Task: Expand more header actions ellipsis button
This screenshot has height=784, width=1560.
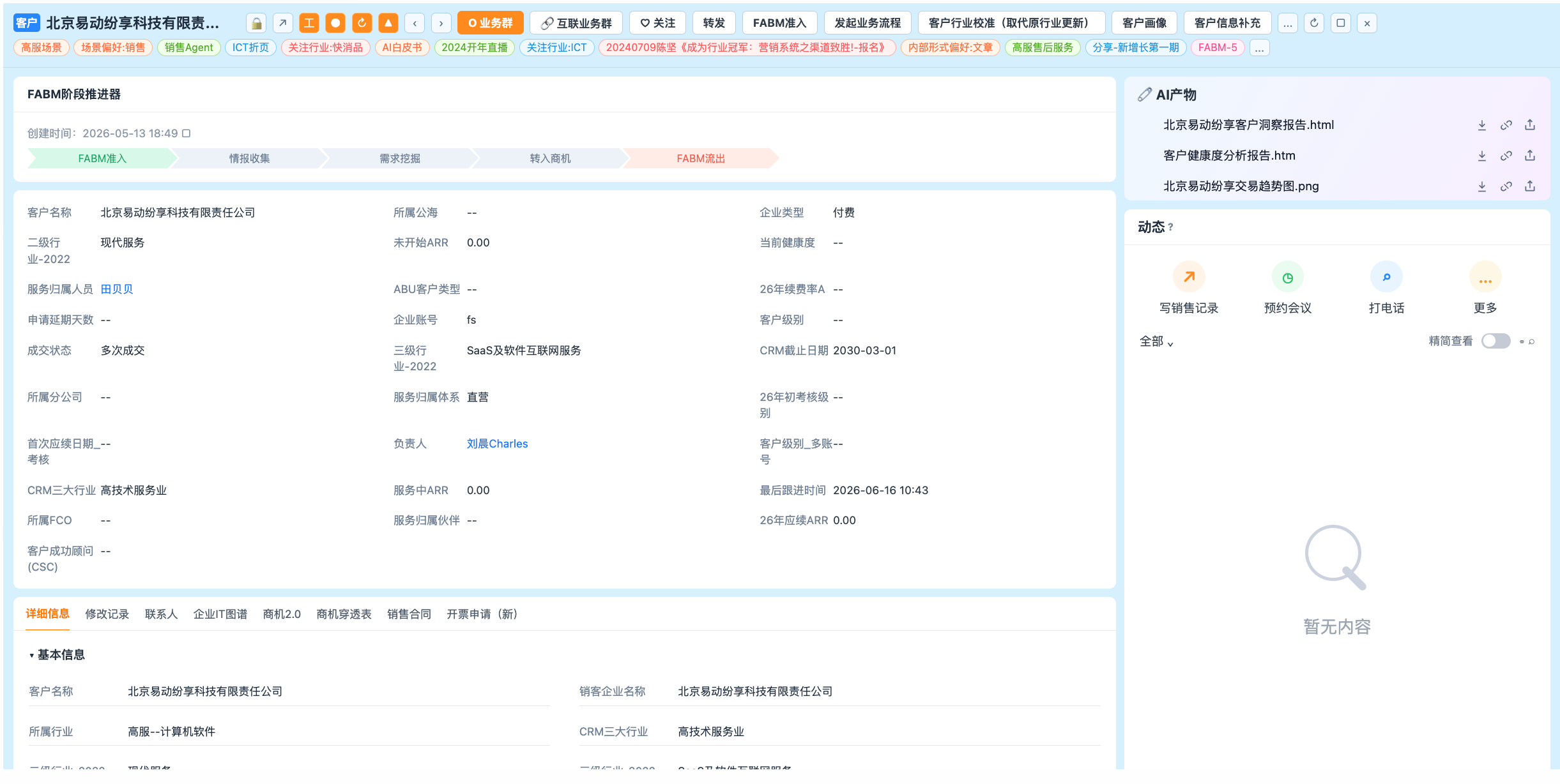Action: click(1288, 24)
